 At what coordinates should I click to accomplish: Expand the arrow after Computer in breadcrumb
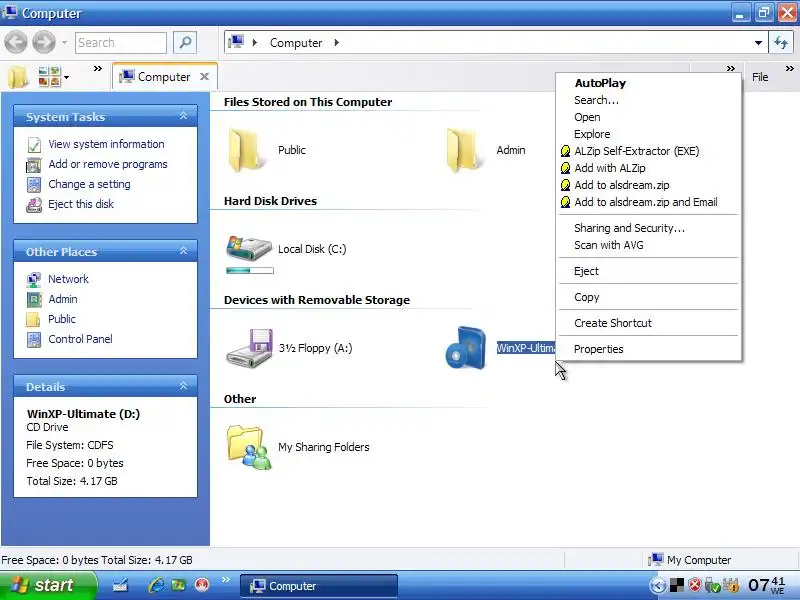pyautogui.click(x=337, y=43)
